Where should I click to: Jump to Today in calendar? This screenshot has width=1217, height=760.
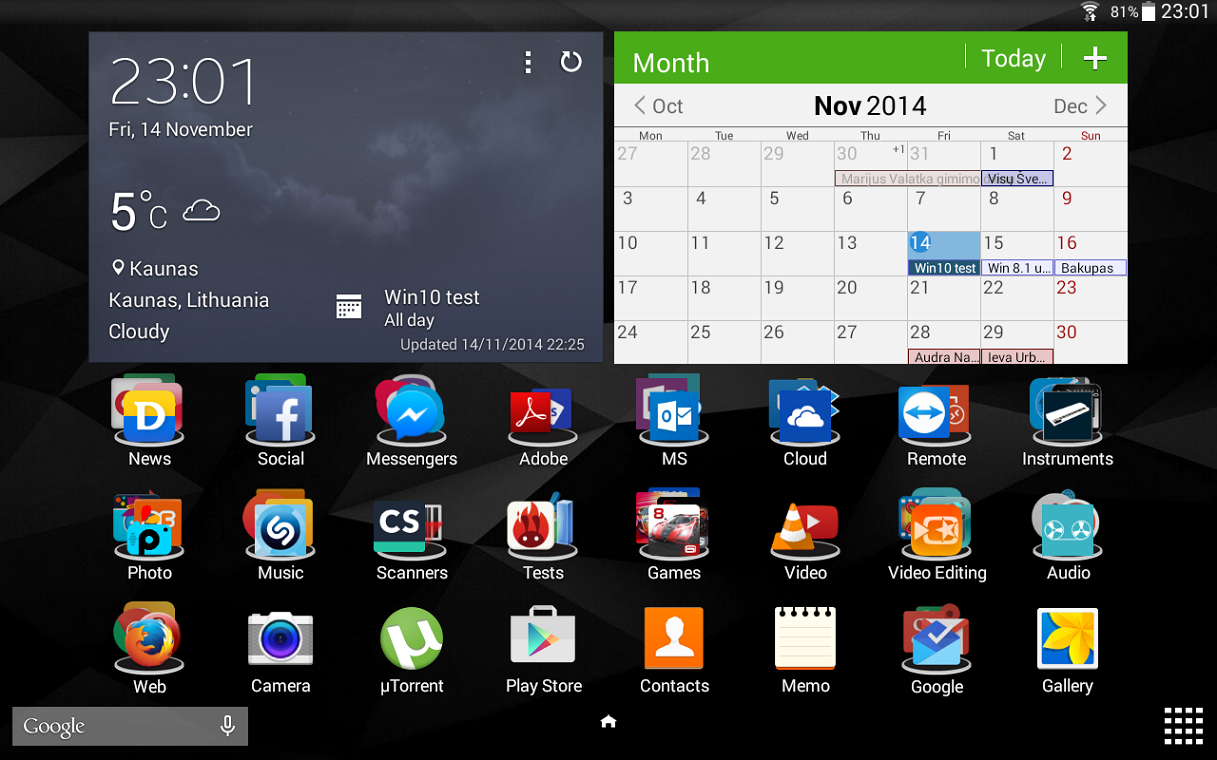pos(1013,59)
